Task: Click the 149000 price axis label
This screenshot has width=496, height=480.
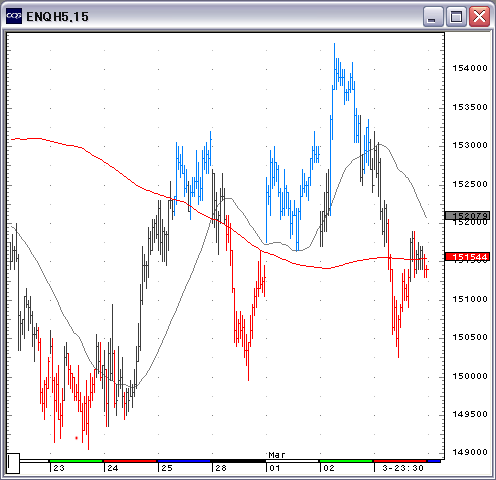Action: (470, 452)
